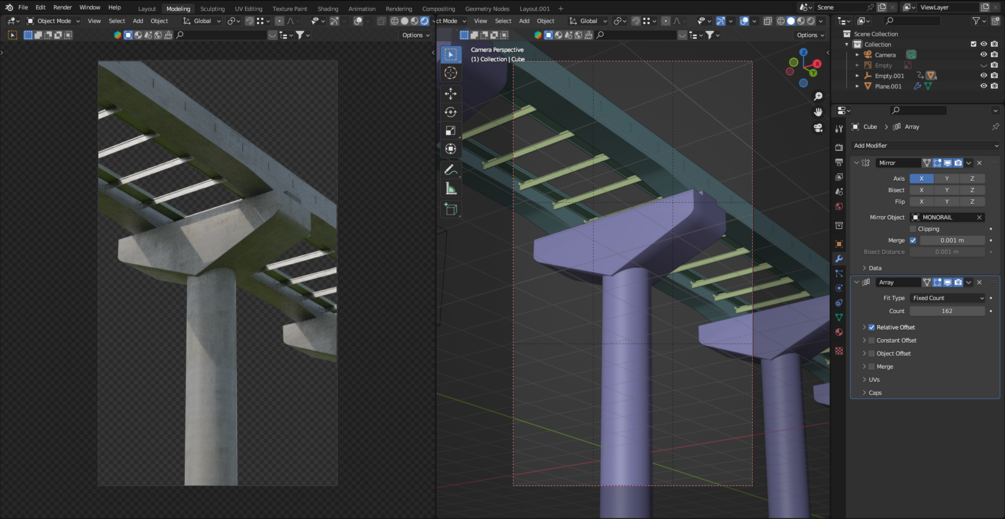Switch to the Geometry Nodes workspace tab
The height and width of the screenshot is (519, 1005).
(x=486, y=9)
